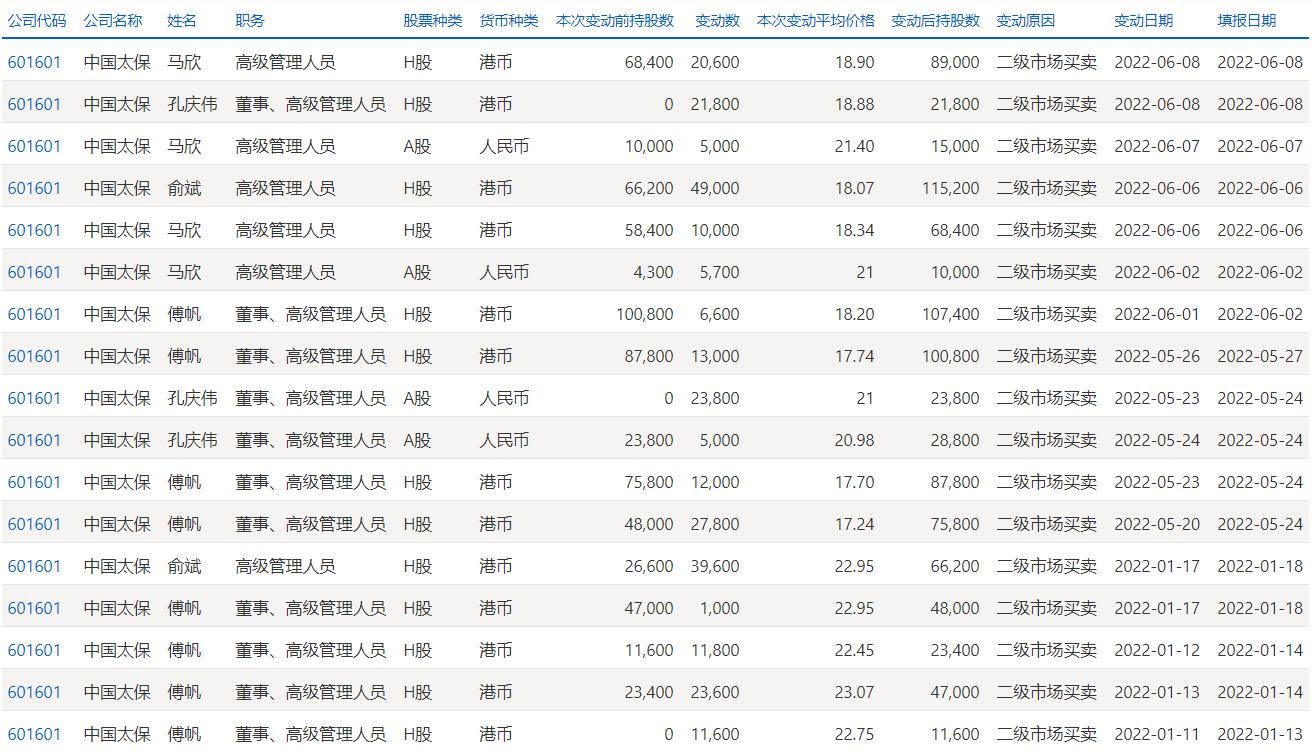Select the 13,000 change amount cell
This screenshot has width=1312, height=751.
[716, 356]
